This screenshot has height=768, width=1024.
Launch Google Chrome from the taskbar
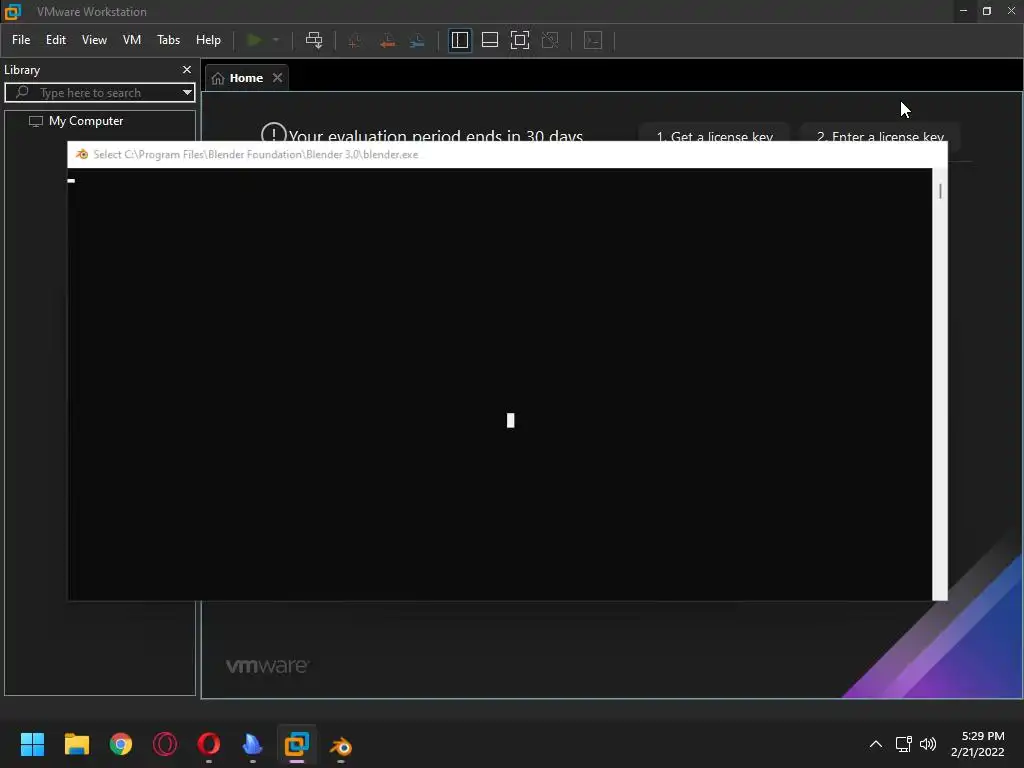[x=121, y=744]
